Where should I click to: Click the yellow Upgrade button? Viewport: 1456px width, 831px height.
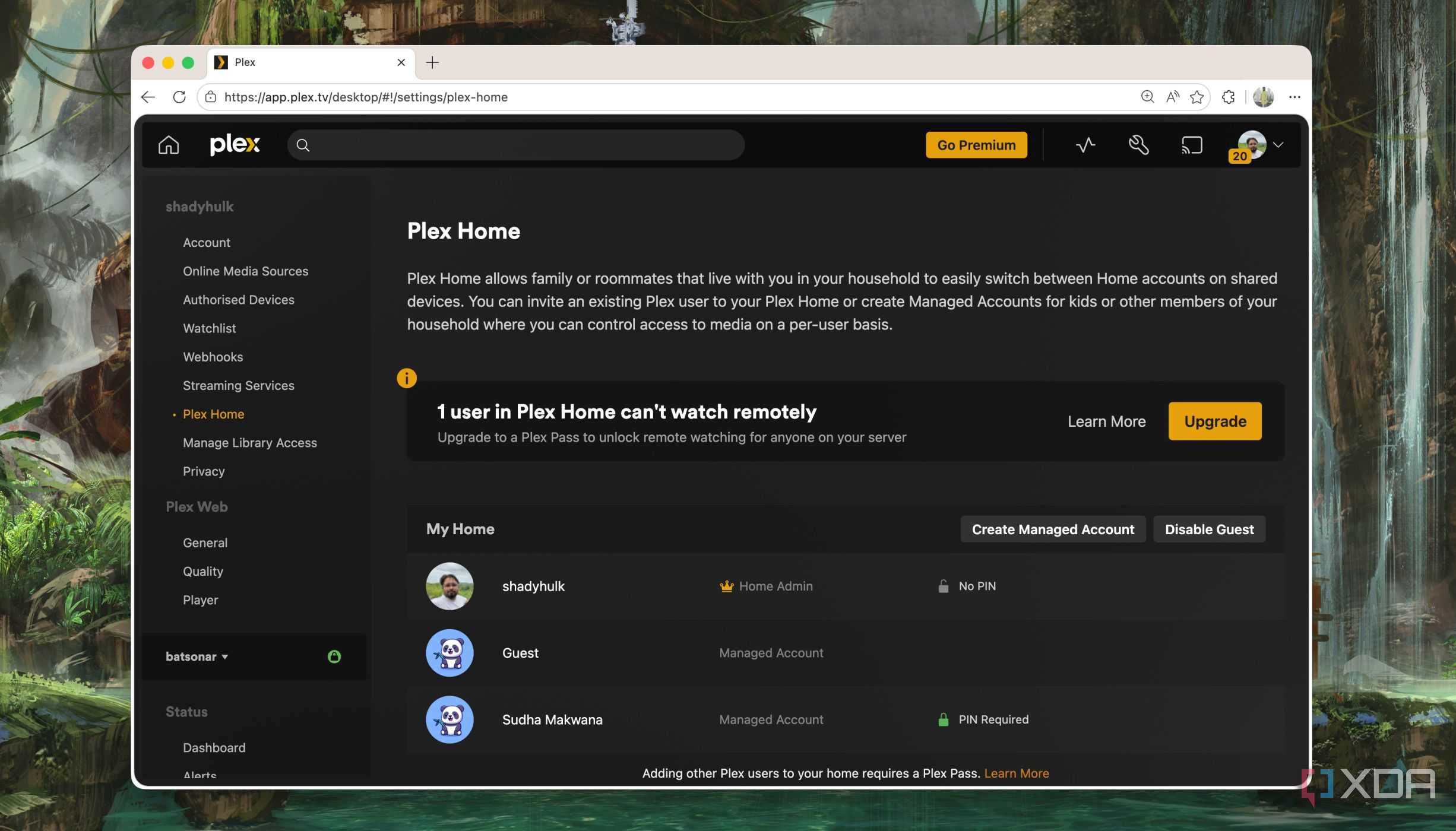pos(1215,421)
